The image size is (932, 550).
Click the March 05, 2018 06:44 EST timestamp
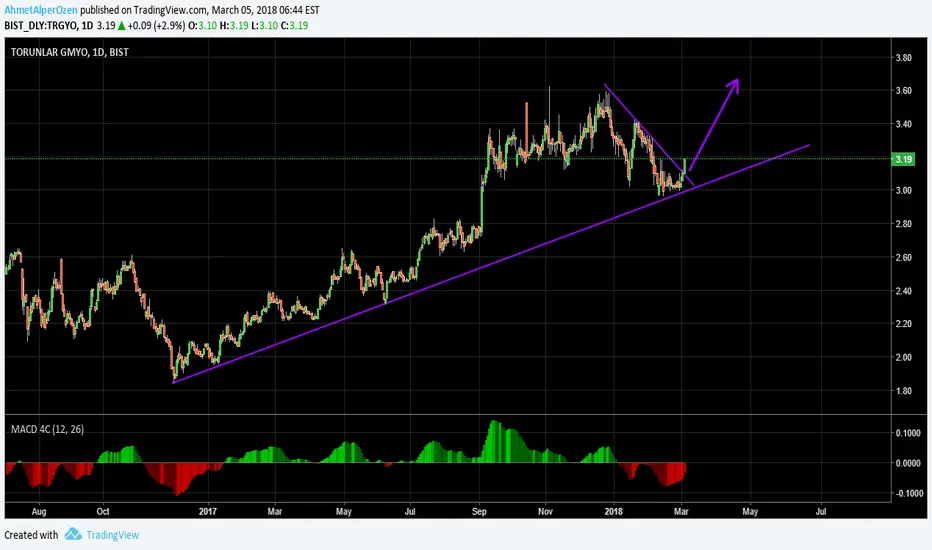pos(265,10)
